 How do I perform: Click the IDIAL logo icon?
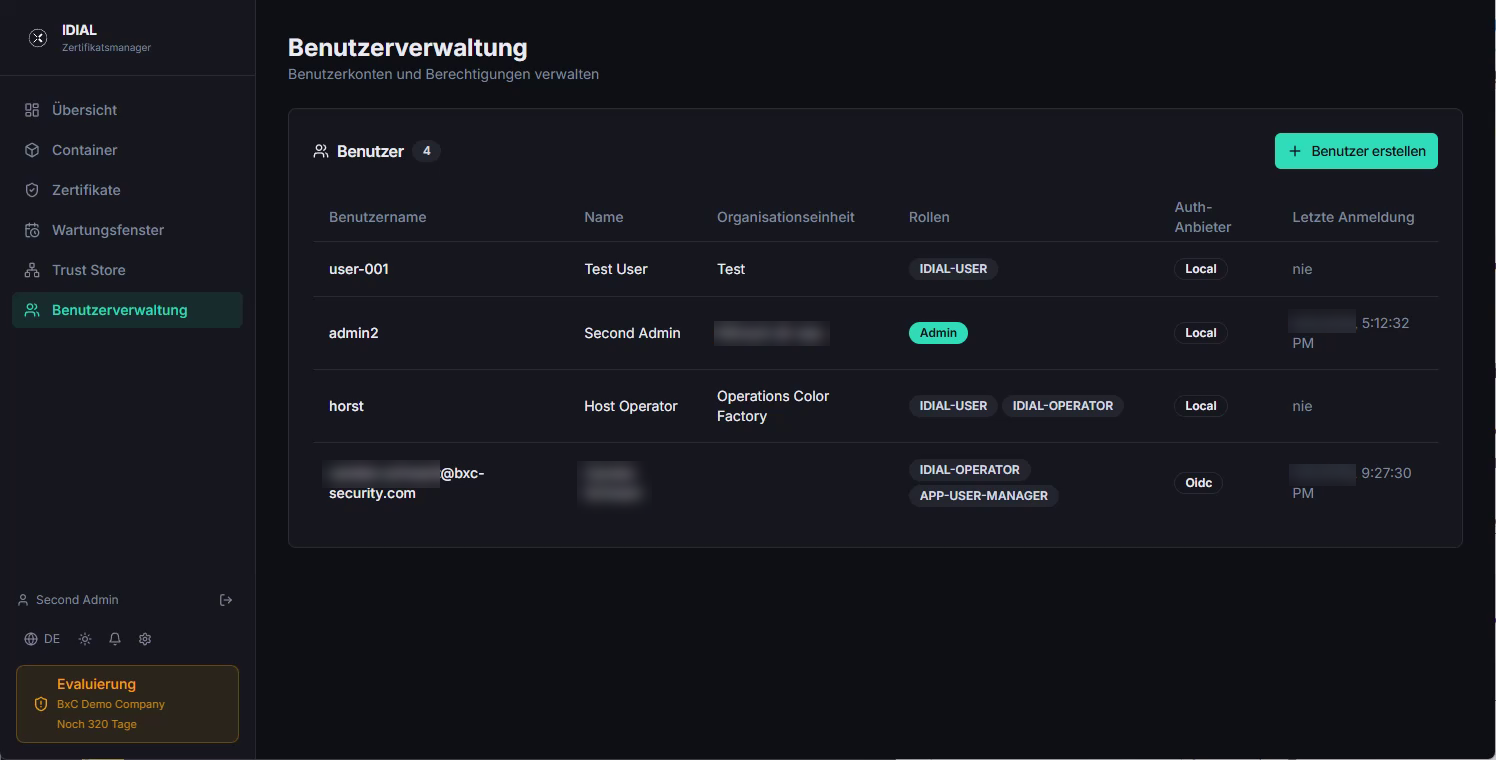click(x=38, y=38)
